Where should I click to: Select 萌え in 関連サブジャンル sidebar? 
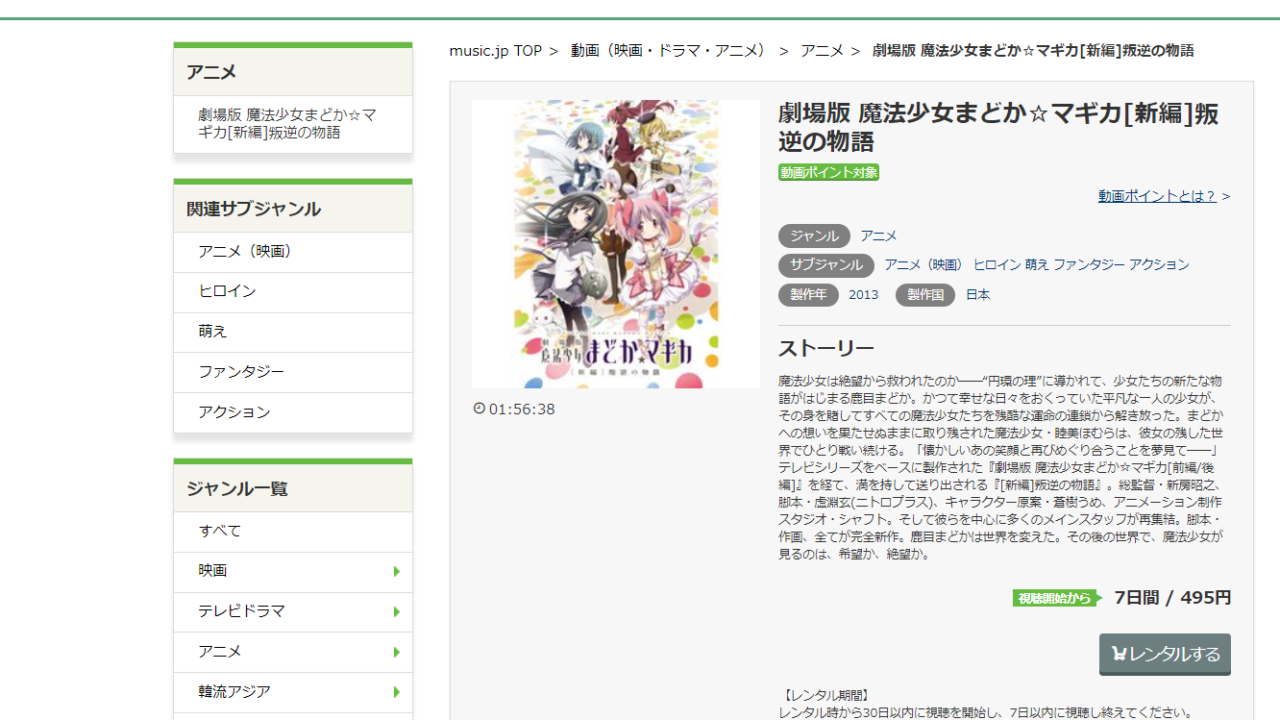[x=293, y=332]
